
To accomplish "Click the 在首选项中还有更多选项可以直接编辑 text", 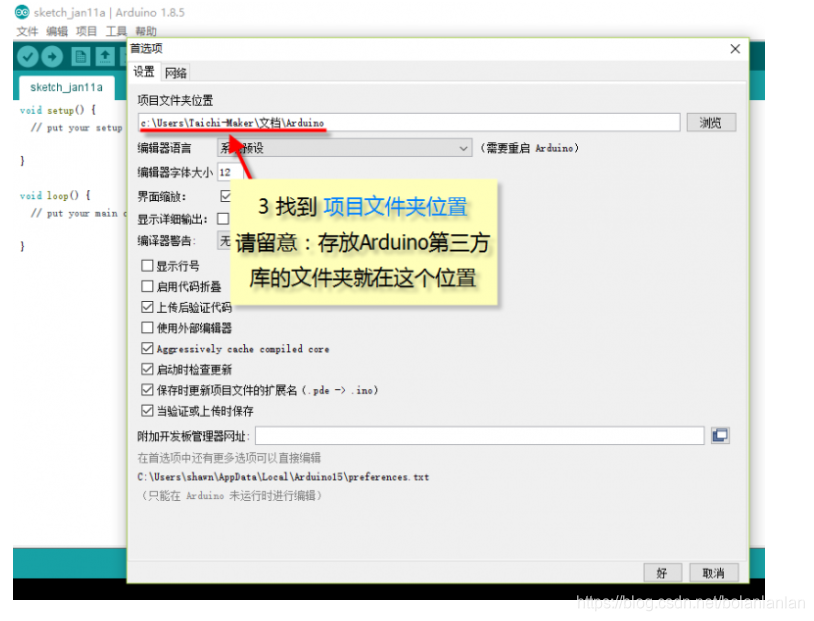I will tap(229, 457).
